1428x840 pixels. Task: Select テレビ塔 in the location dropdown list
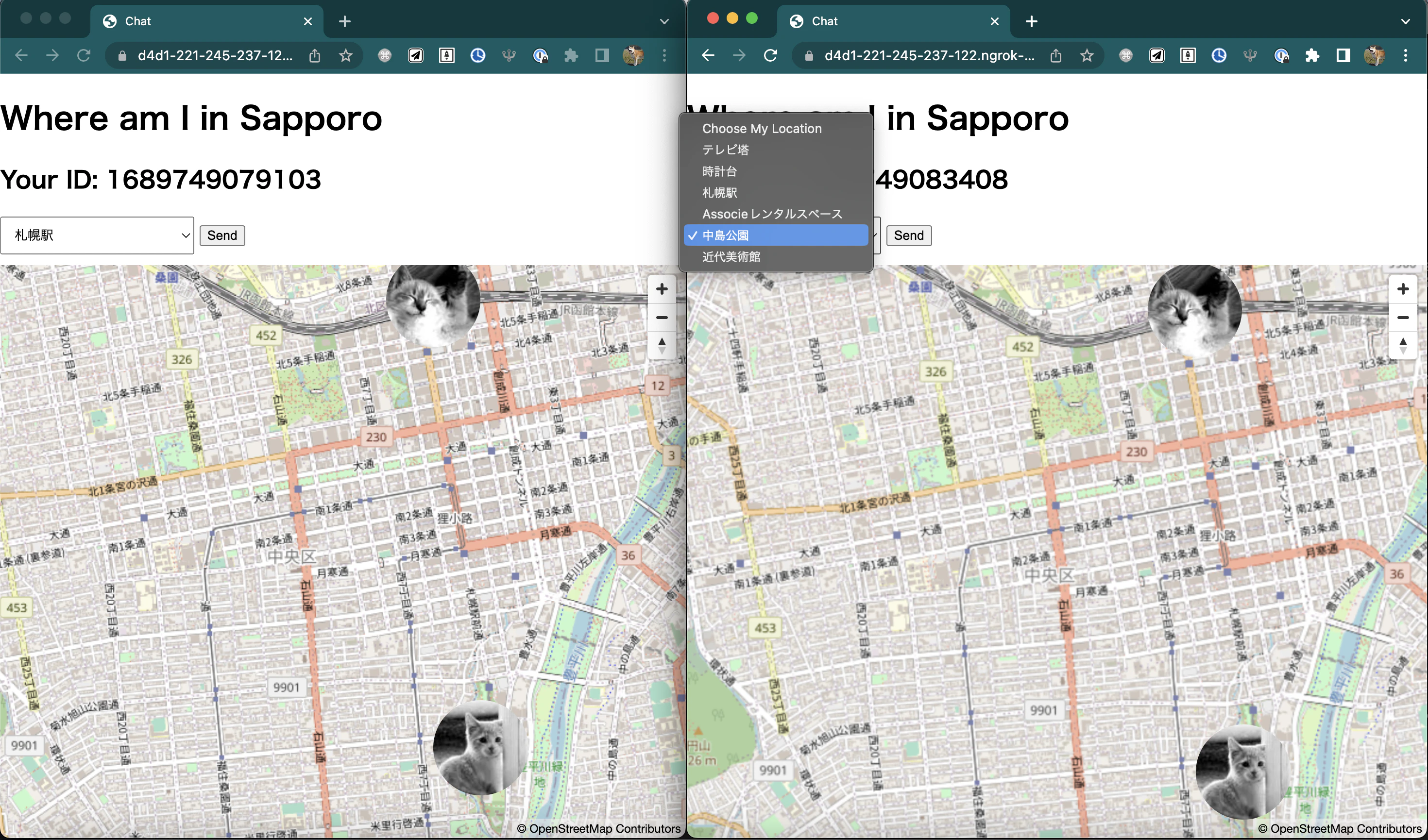coord(776,150)
